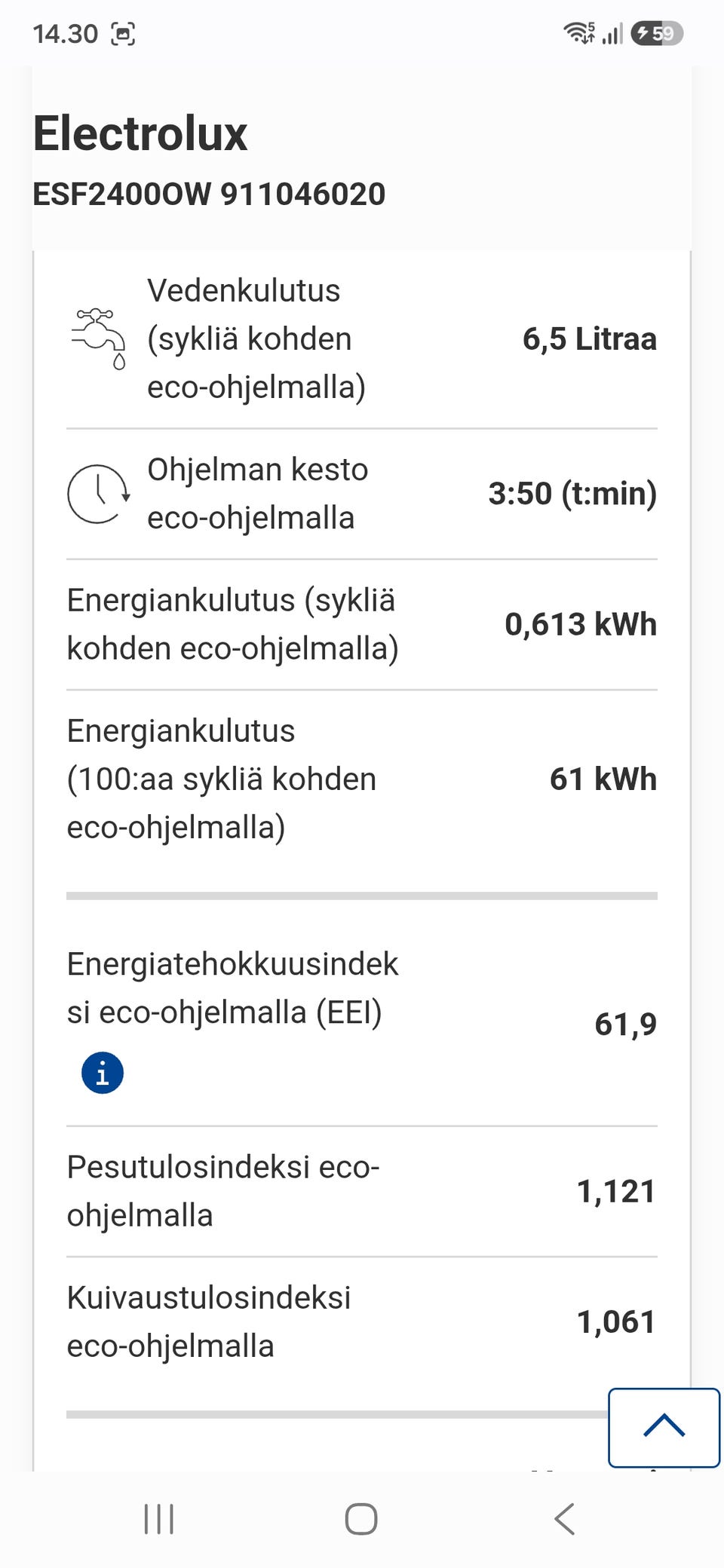This screenshot has width=724, height=1568.
Task: Tap the screen recorder status icon
Action: tap(123, 34)
